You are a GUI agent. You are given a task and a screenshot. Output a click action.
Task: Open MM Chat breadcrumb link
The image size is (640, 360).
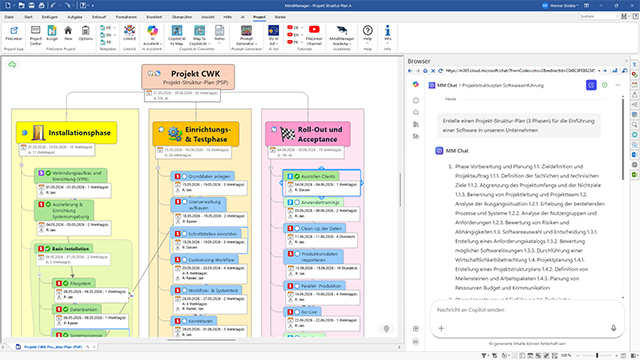pos(447,85)
